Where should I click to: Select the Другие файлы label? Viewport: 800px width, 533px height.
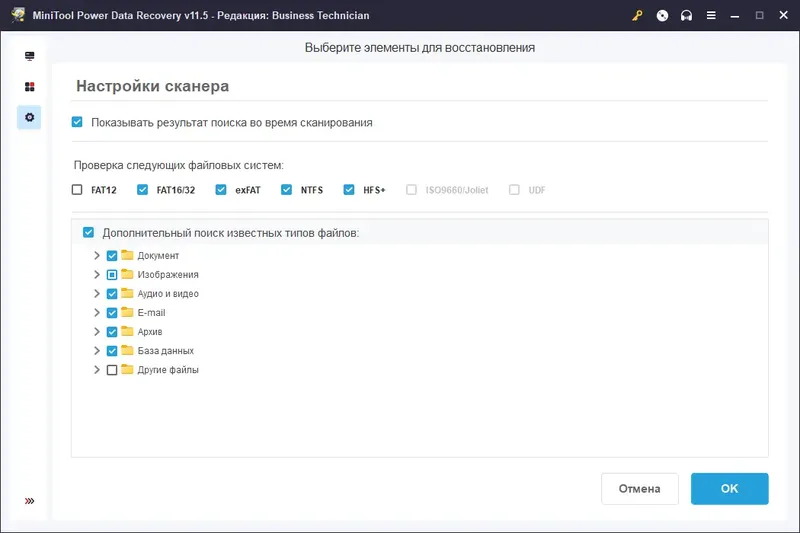(x=168, y=370)
